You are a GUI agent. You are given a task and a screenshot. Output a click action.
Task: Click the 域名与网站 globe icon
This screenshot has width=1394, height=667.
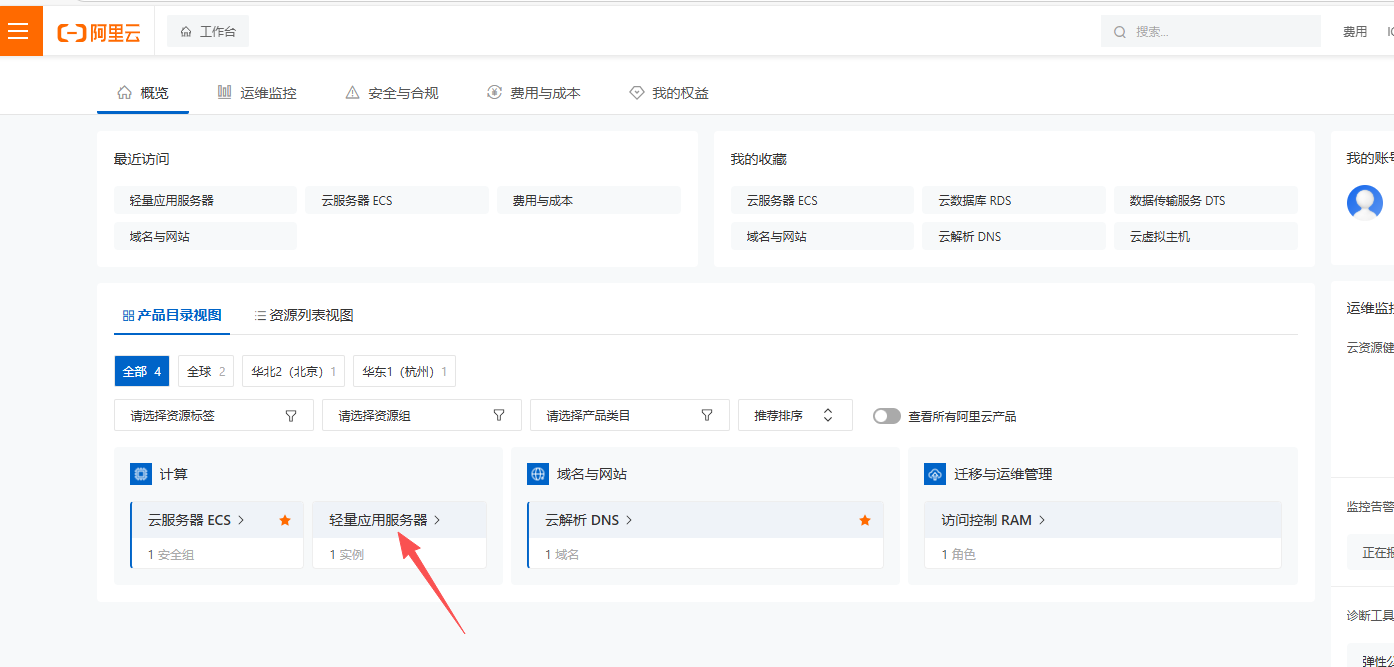(537, 474)
